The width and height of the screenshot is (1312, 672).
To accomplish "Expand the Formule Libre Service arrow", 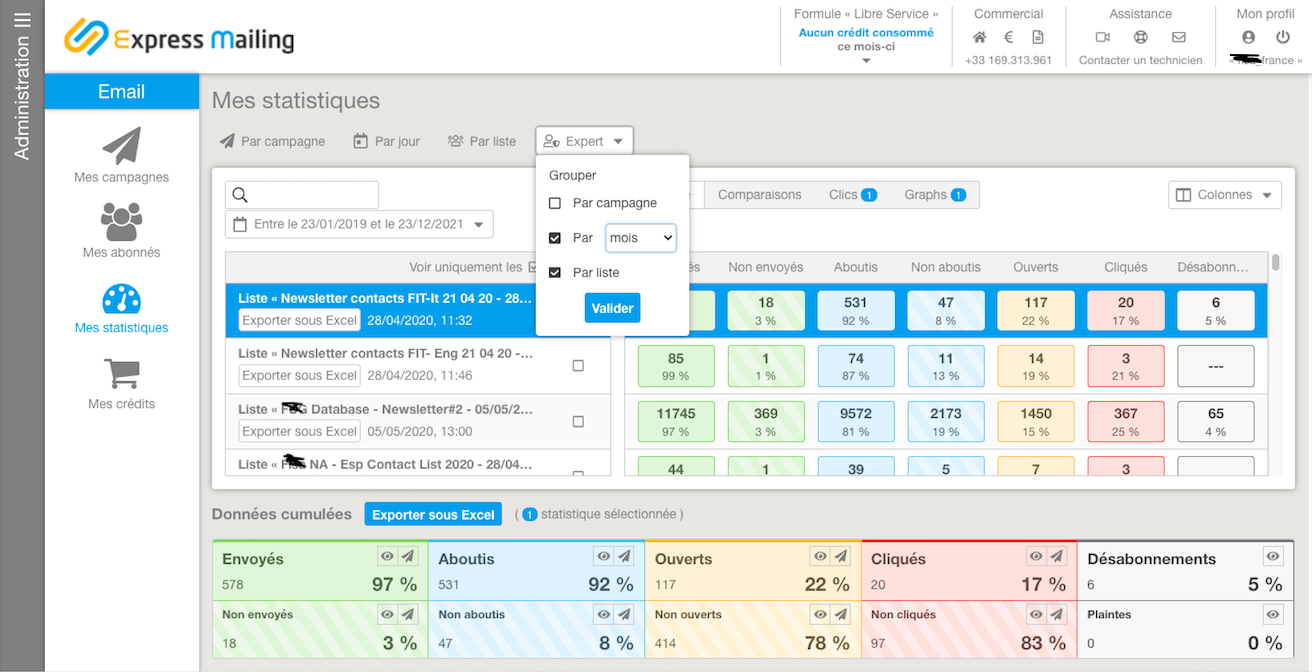I will tap(866, 61).
